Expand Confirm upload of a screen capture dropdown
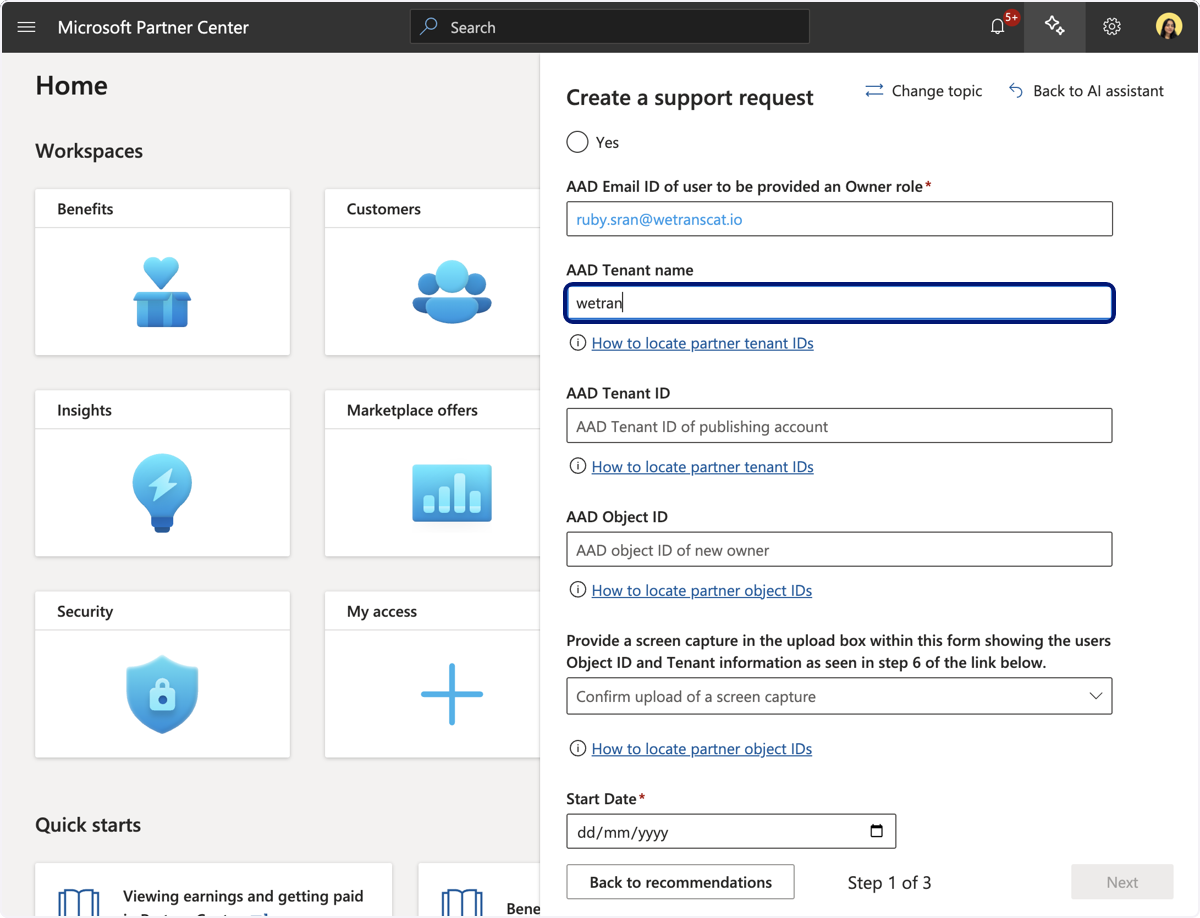 tap(839, 696)
